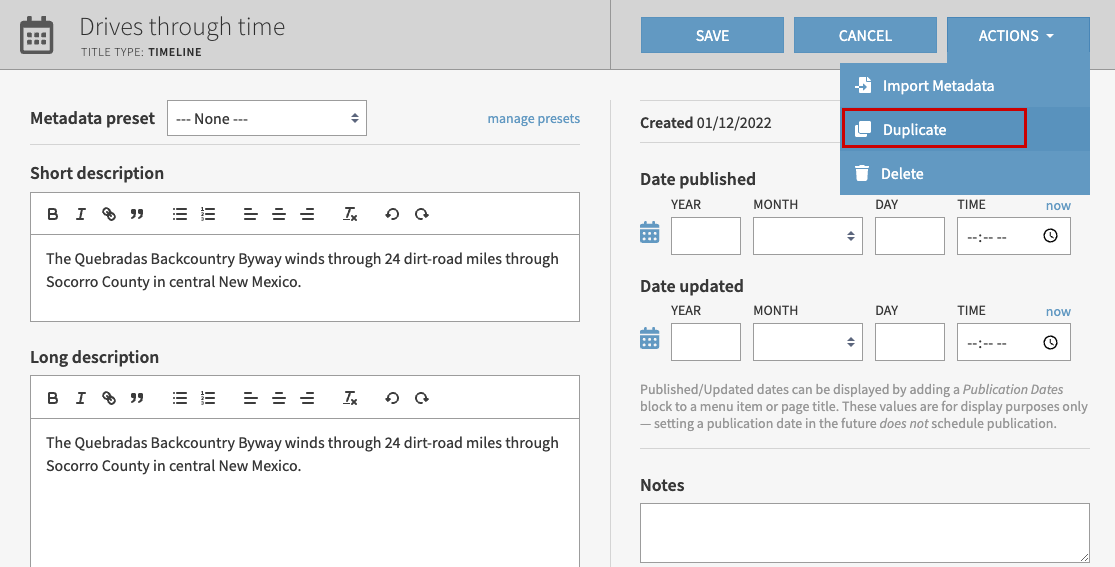Click the Cancel button
Viewport: 1115px width, 567px height.
click(x=865, y=36)
